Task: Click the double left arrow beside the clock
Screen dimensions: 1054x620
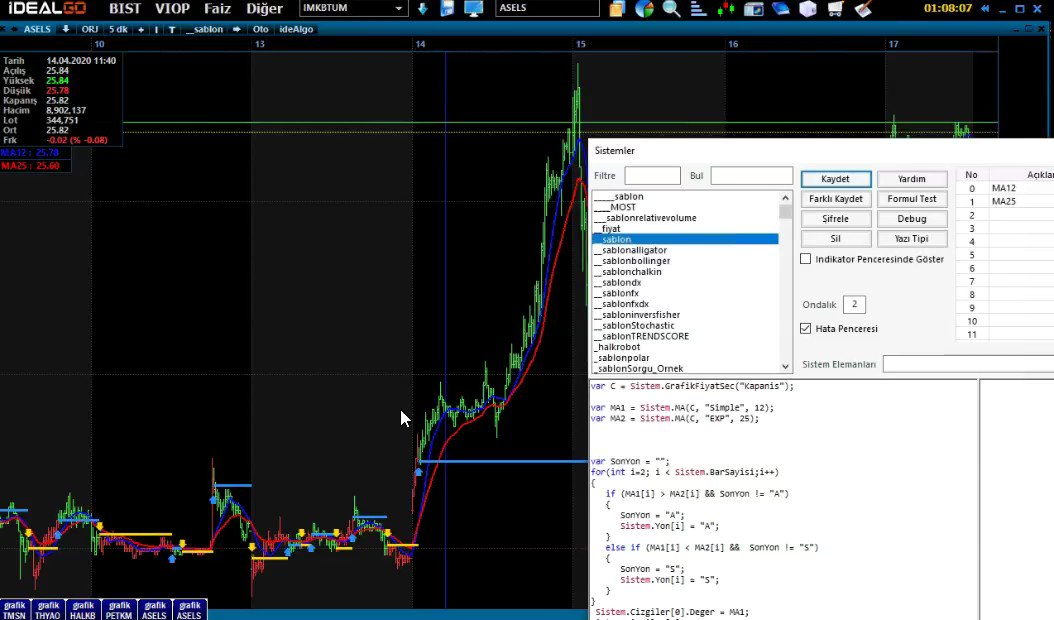Action: point(985,9)
